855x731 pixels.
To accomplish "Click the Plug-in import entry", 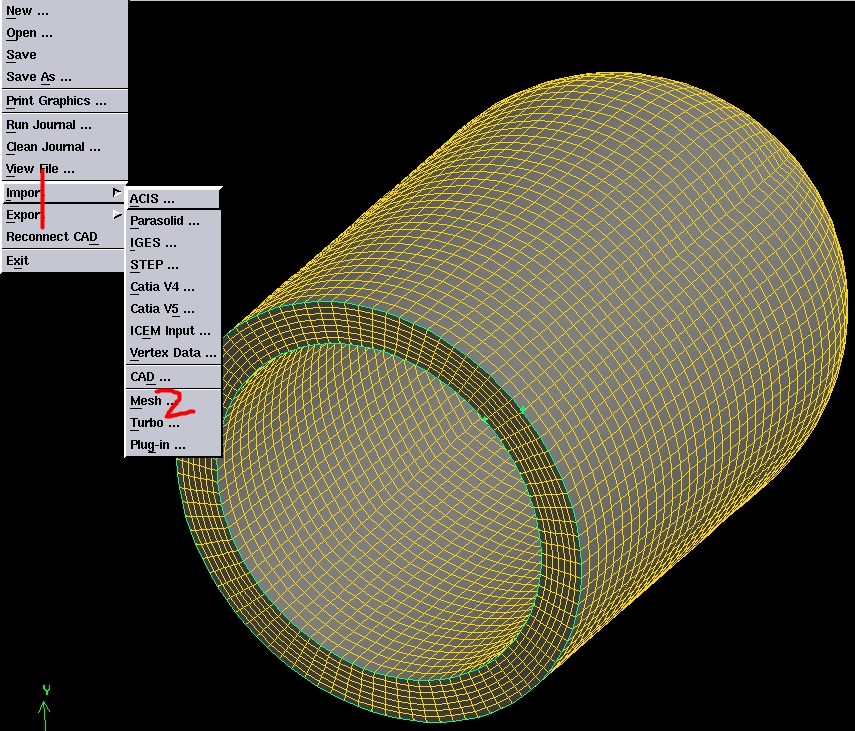I will pos(158,445).
